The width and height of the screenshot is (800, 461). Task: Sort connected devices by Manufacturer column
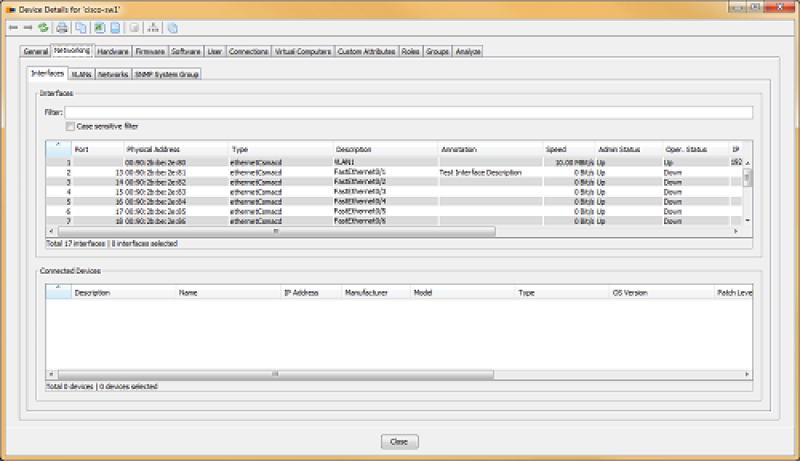[x=366, y=293]
